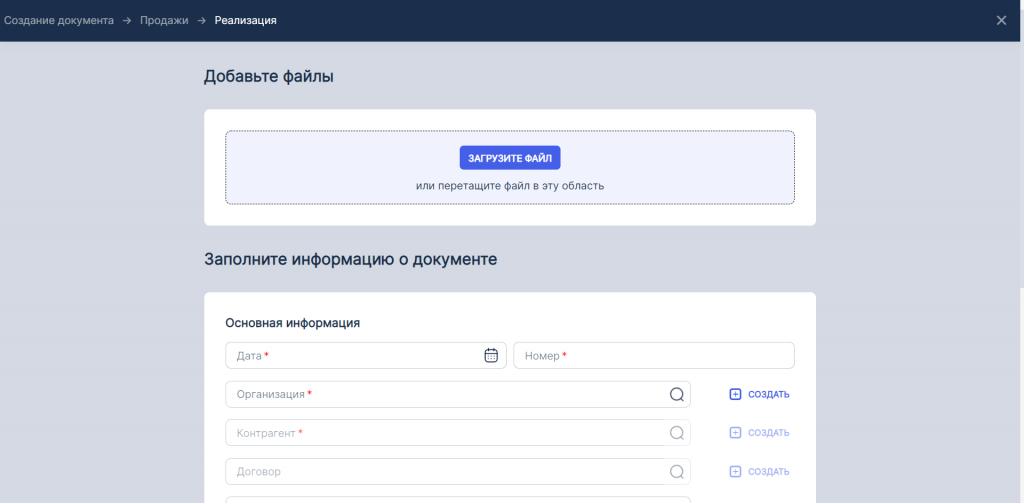Open the Контрагент lookup field
Screen dimensions: 1024x503
458,432
